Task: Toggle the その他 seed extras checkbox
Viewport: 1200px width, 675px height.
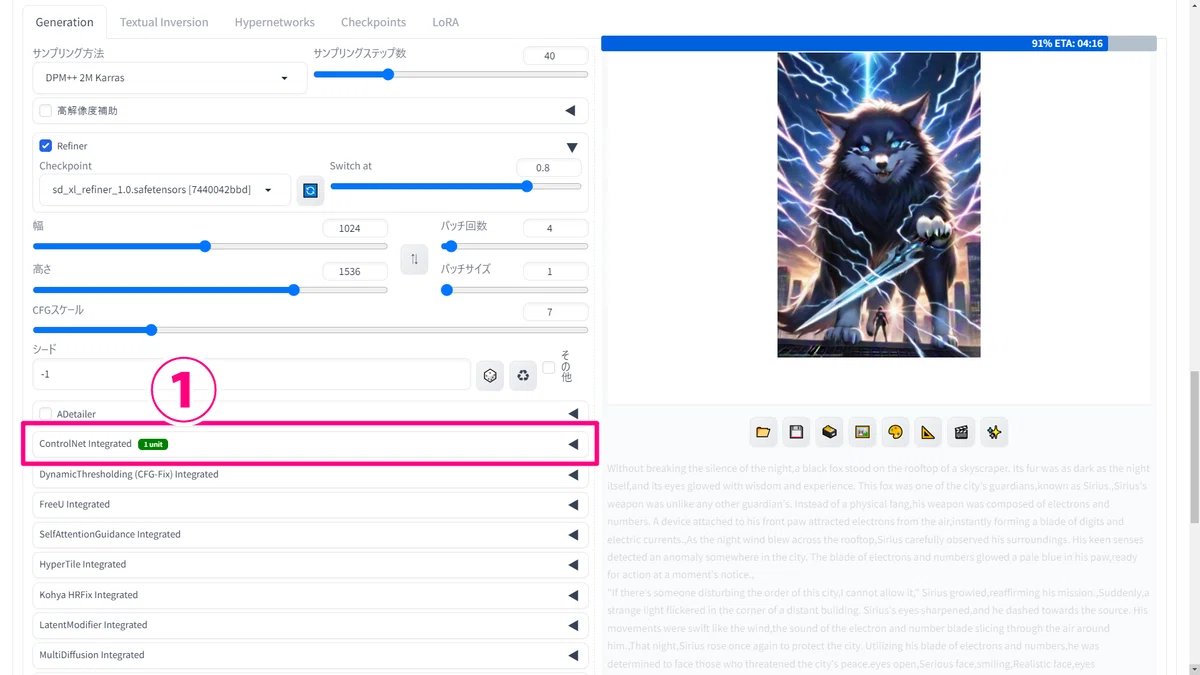Action: (x=548, y=368)
